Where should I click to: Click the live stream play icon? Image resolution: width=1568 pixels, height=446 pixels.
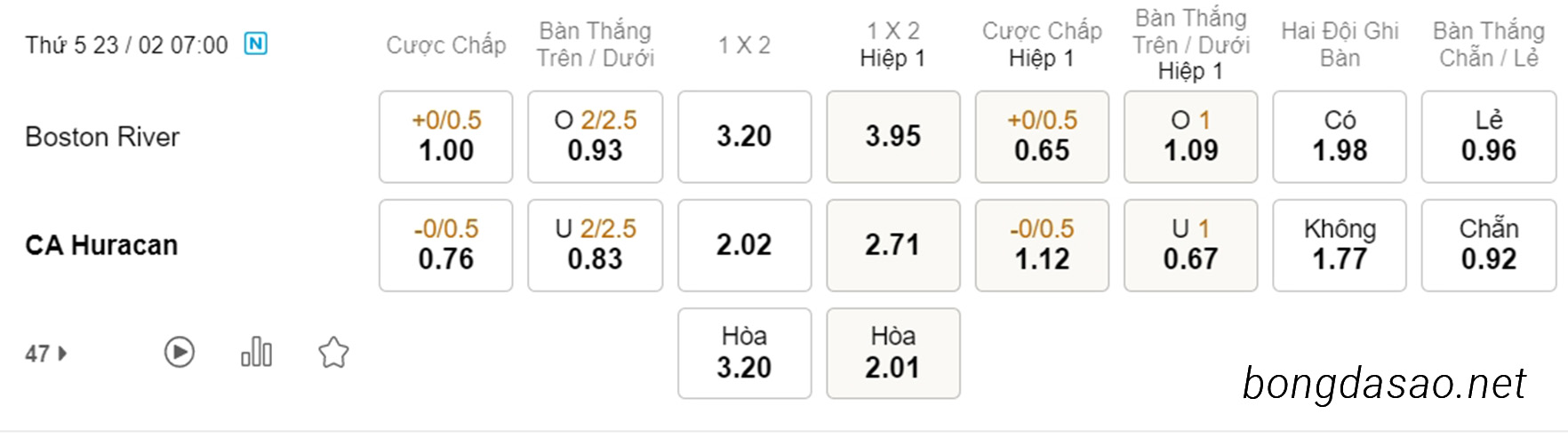180,353
